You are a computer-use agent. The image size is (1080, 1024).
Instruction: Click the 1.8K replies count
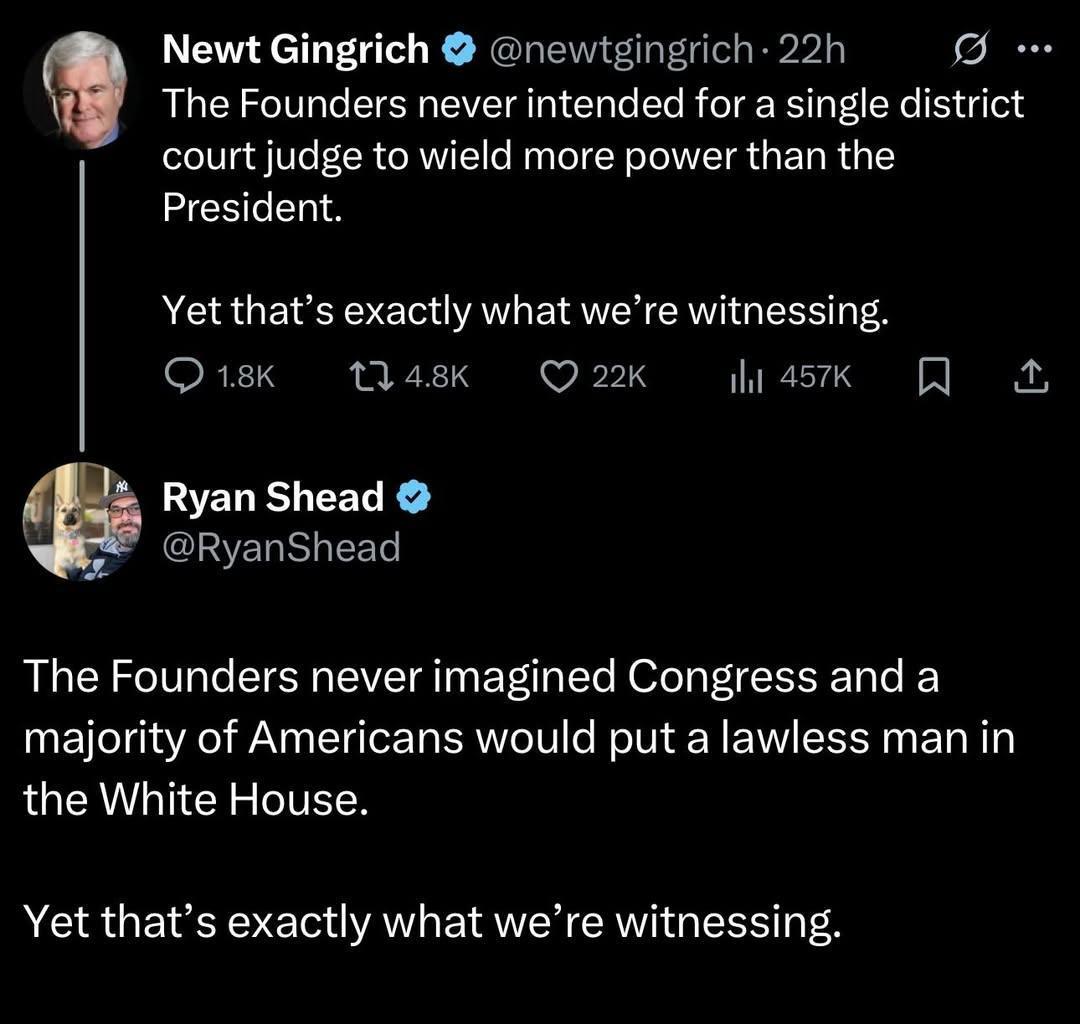(x=245, y=377)
